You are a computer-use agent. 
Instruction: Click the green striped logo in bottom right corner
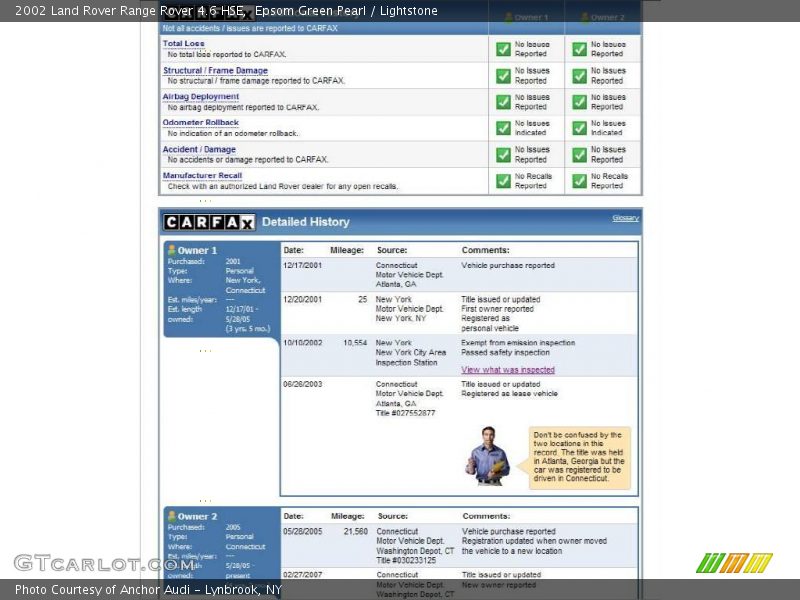733,562
